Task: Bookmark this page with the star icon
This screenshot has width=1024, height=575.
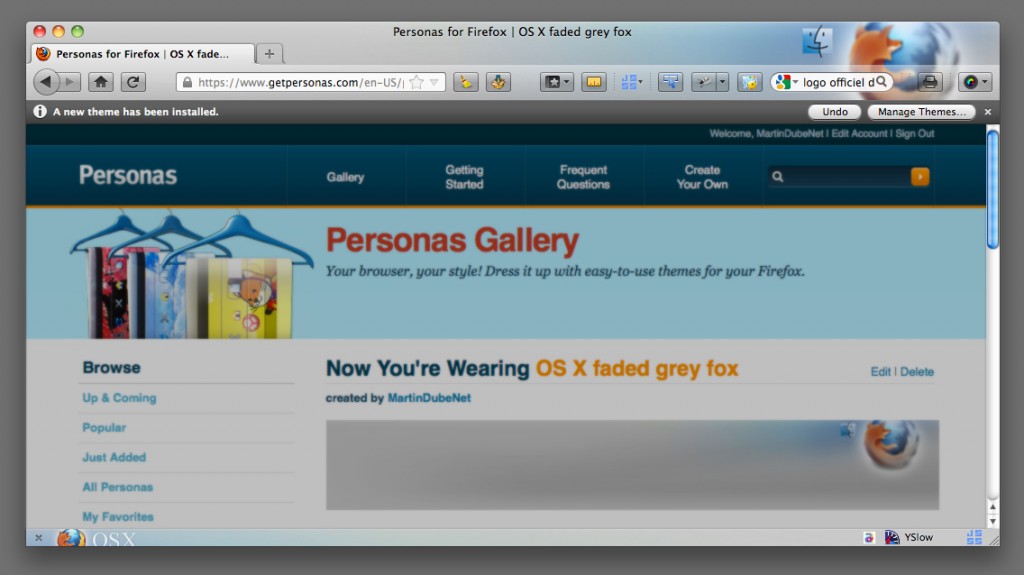Action: [x=417, y=82]
